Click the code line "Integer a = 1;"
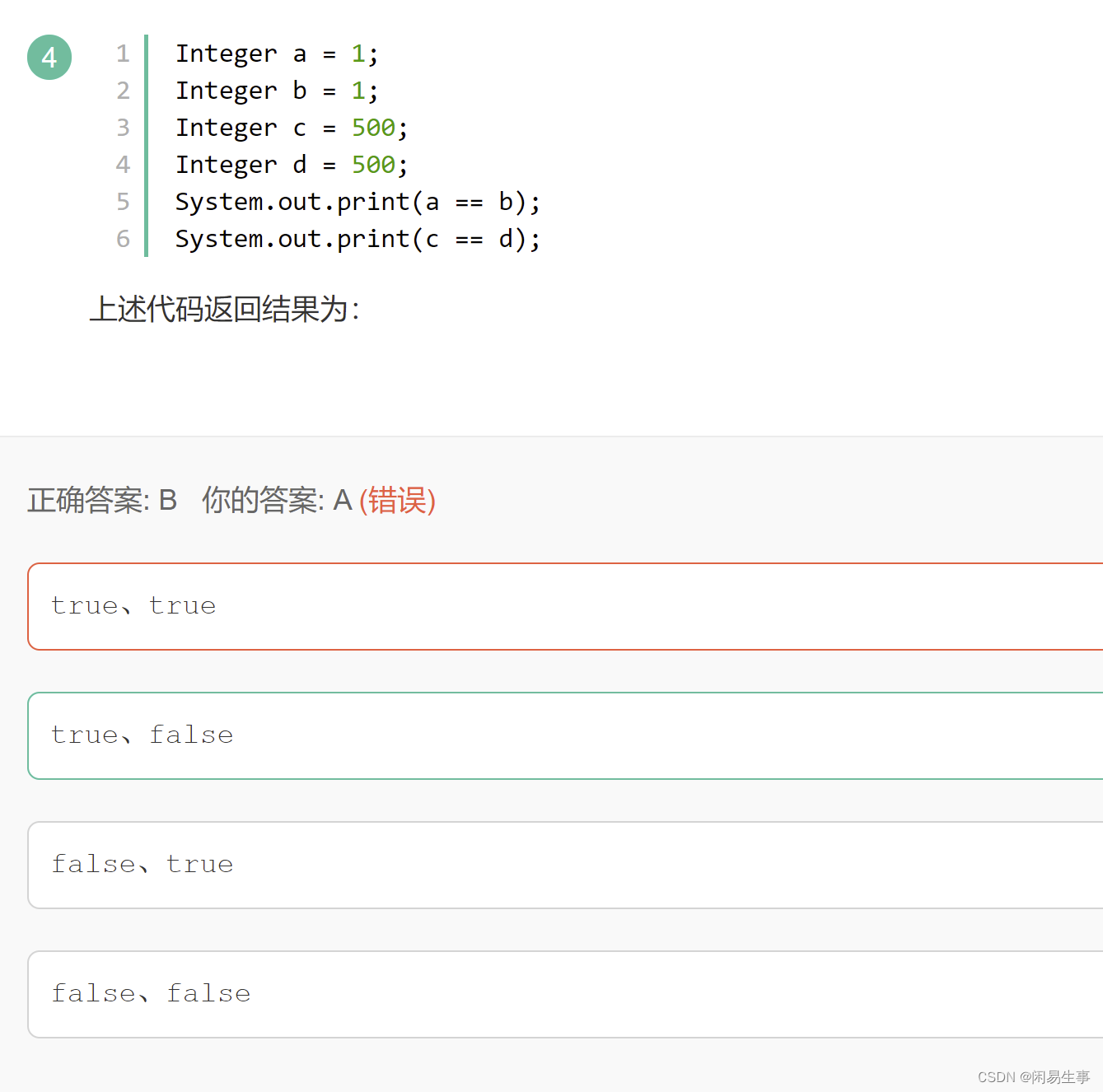Viewport: 1103px width, 1092px height. click(x=277, y=54)
